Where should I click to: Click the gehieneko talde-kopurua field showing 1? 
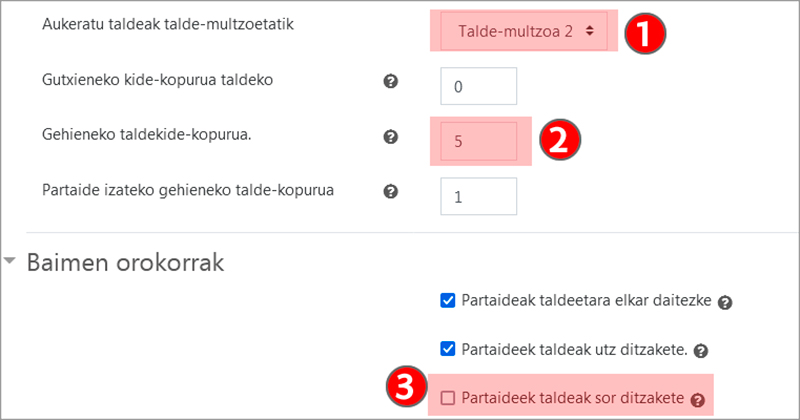click(x=478, y=196)
